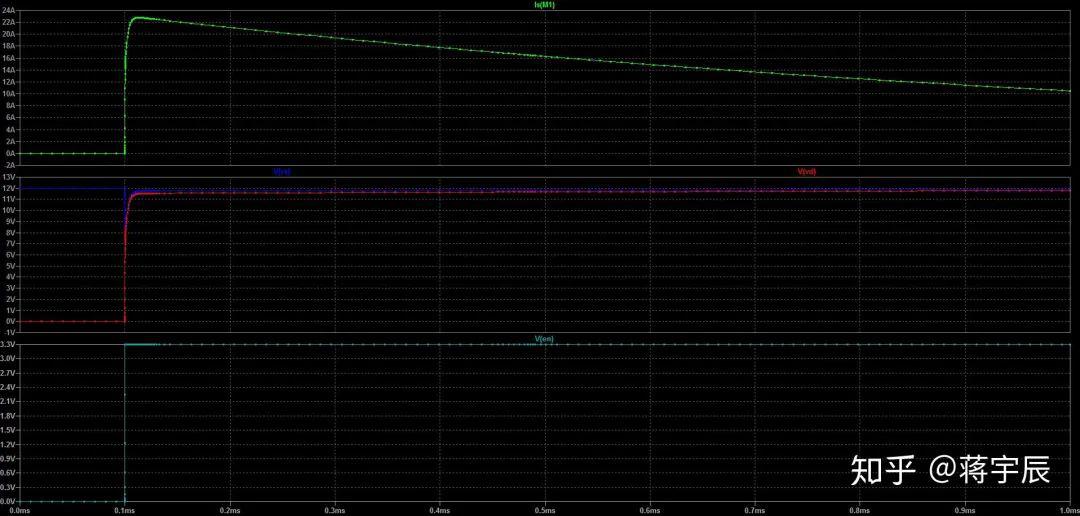Click the -1V voltage axis label

click(10, 332)
